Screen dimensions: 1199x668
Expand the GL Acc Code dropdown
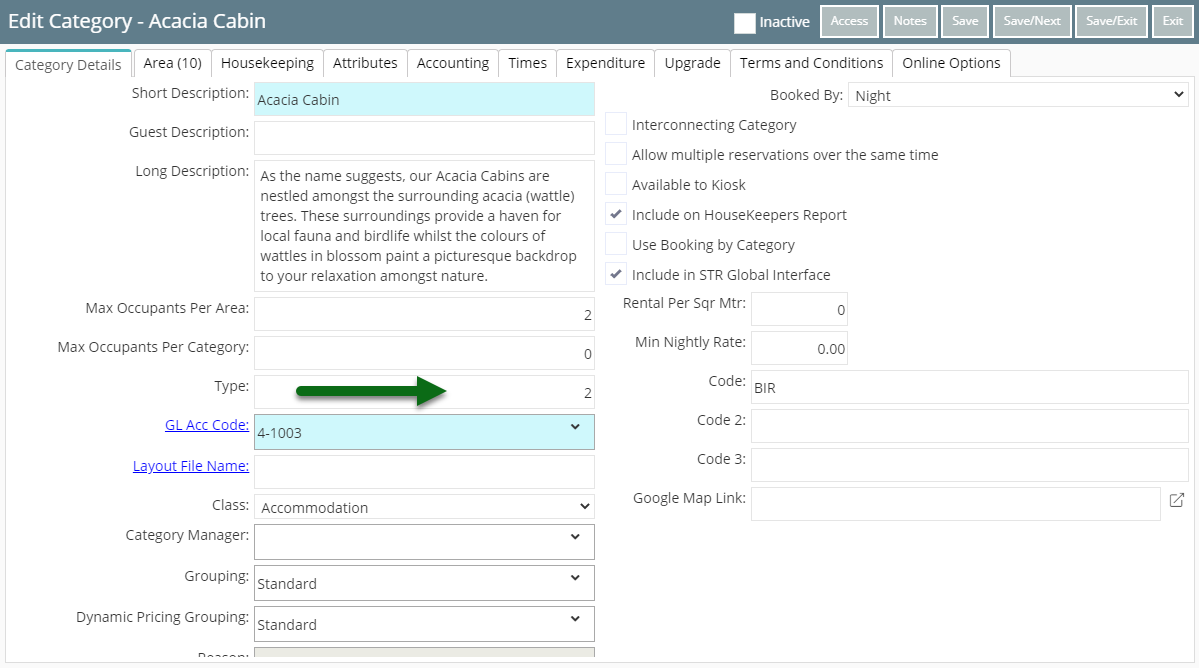click(x=575, y=427)
